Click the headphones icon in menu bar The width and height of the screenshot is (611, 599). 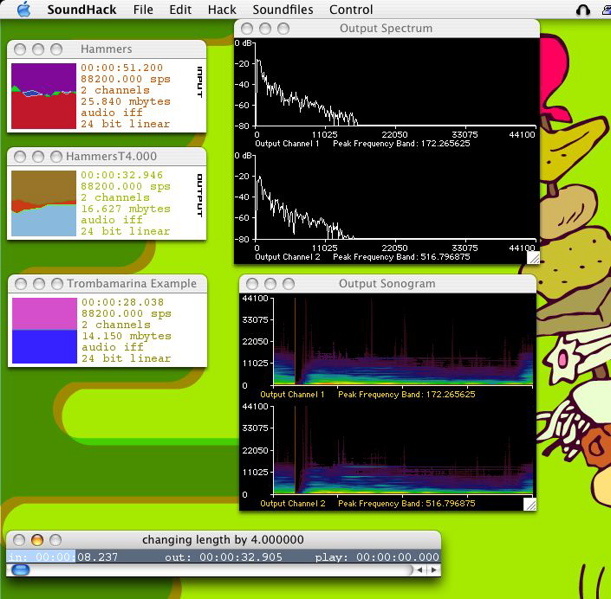(583, 10)
